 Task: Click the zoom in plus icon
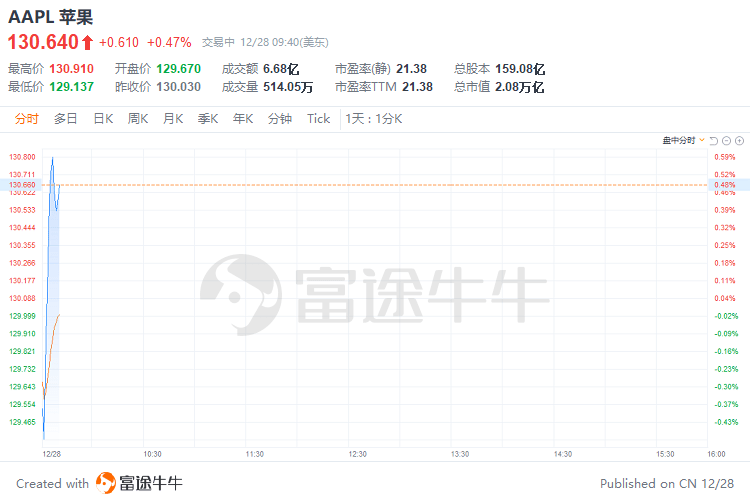click(739, 141)
